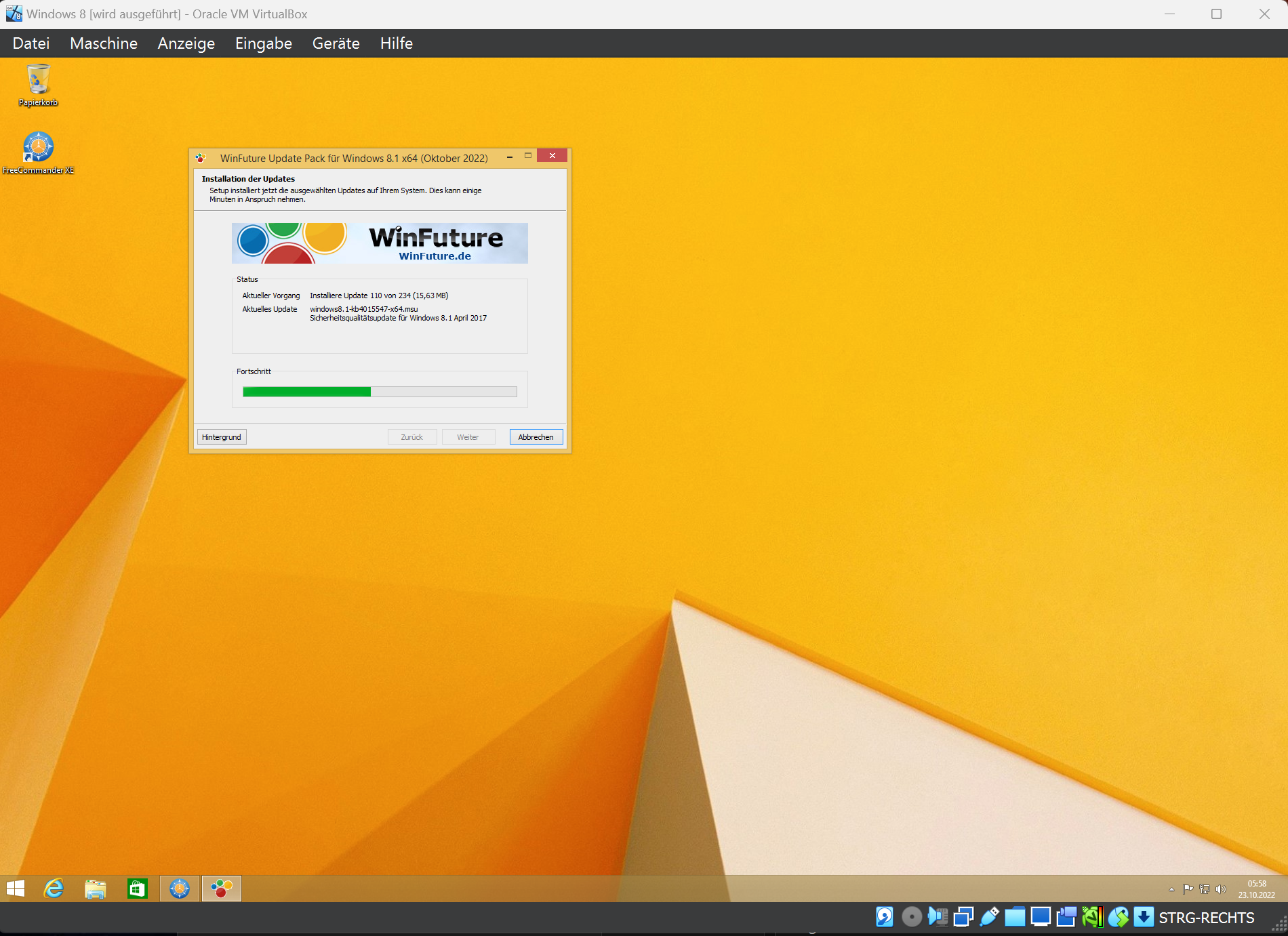Click the update file name windows8.1-kb4015547-x64.msu
1288x936 pixels.
coord(364,309)
